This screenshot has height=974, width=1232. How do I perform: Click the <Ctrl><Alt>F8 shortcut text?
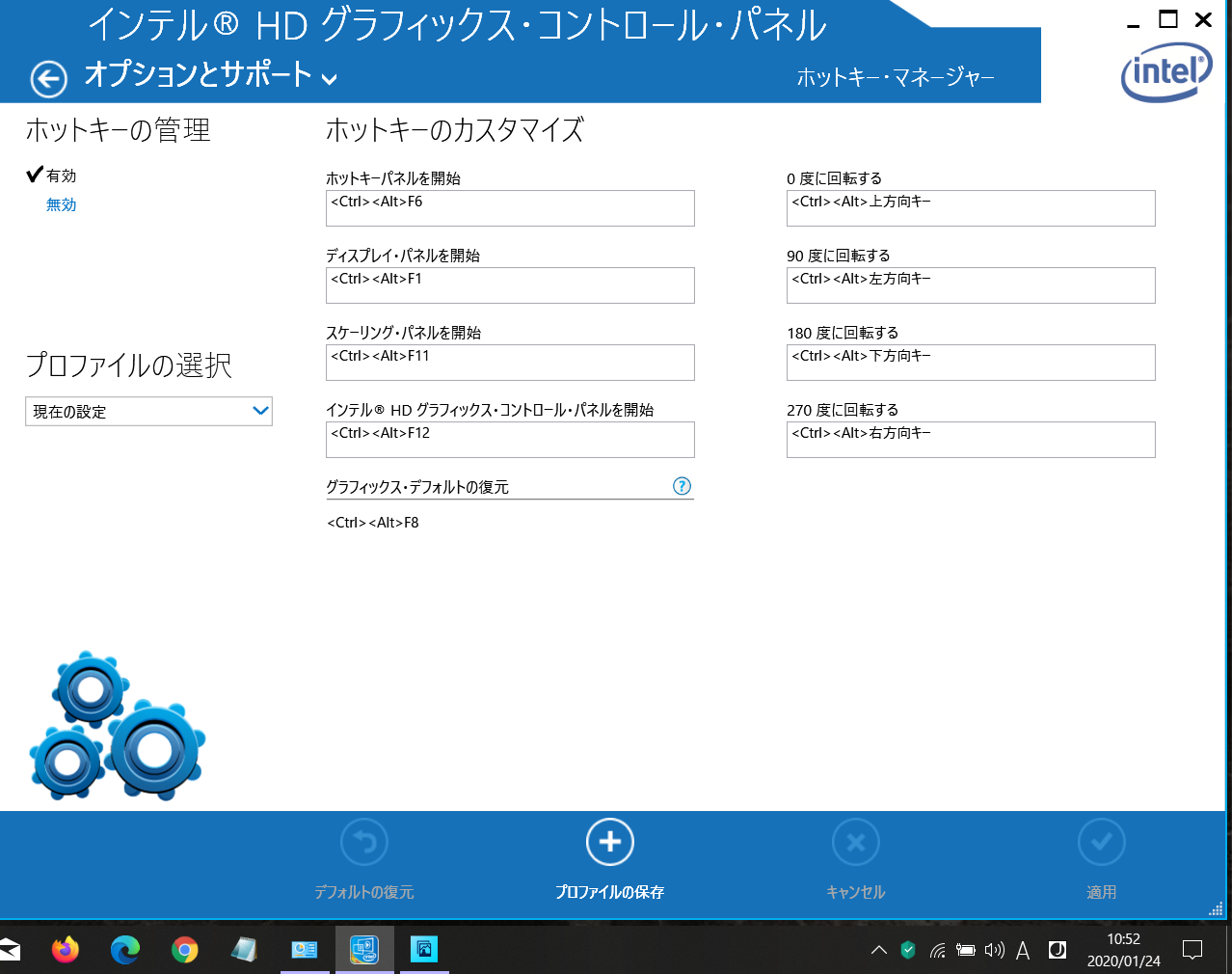coord(373,523)
